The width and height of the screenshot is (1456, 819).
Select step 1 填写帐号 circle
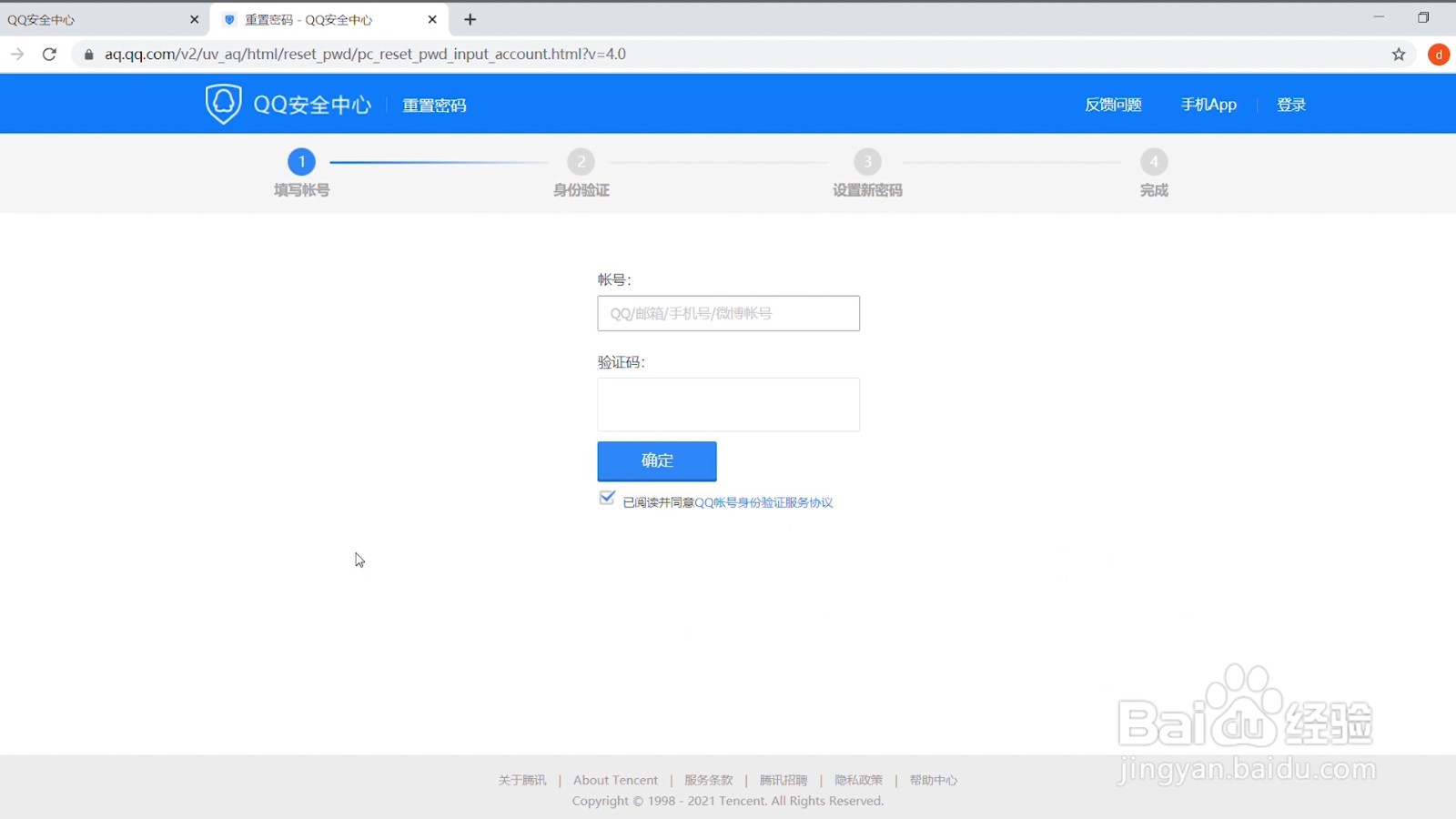coord(301,162)
